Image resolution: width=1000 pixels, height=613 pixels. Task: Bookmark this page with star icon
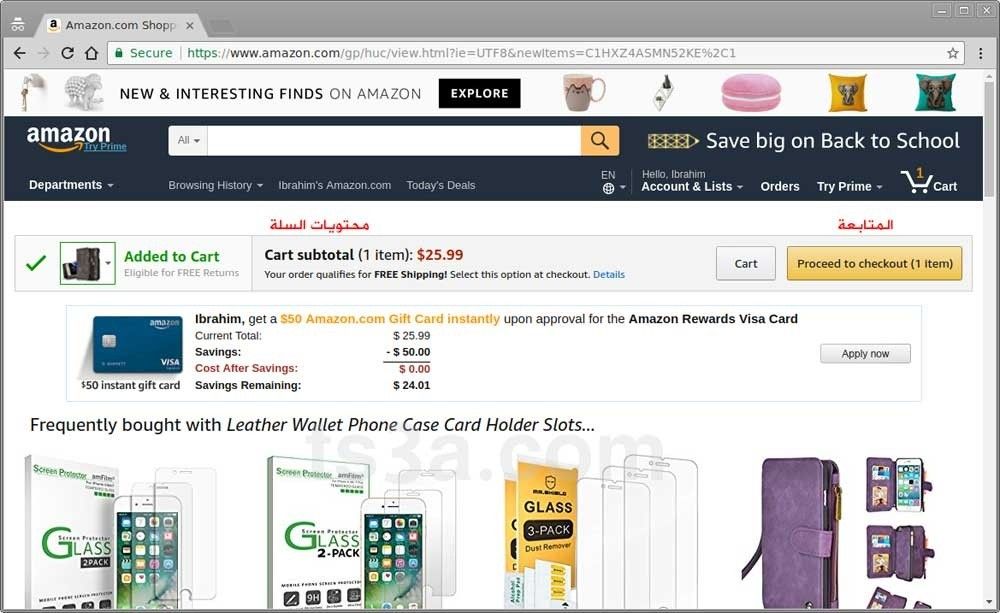pos(953,53)
